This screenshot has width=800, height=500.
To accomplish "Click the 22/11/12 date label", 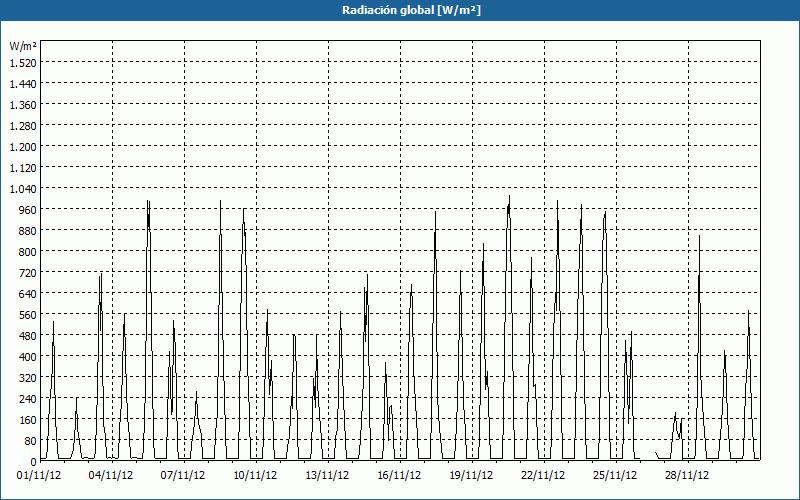I will [543, 476].
